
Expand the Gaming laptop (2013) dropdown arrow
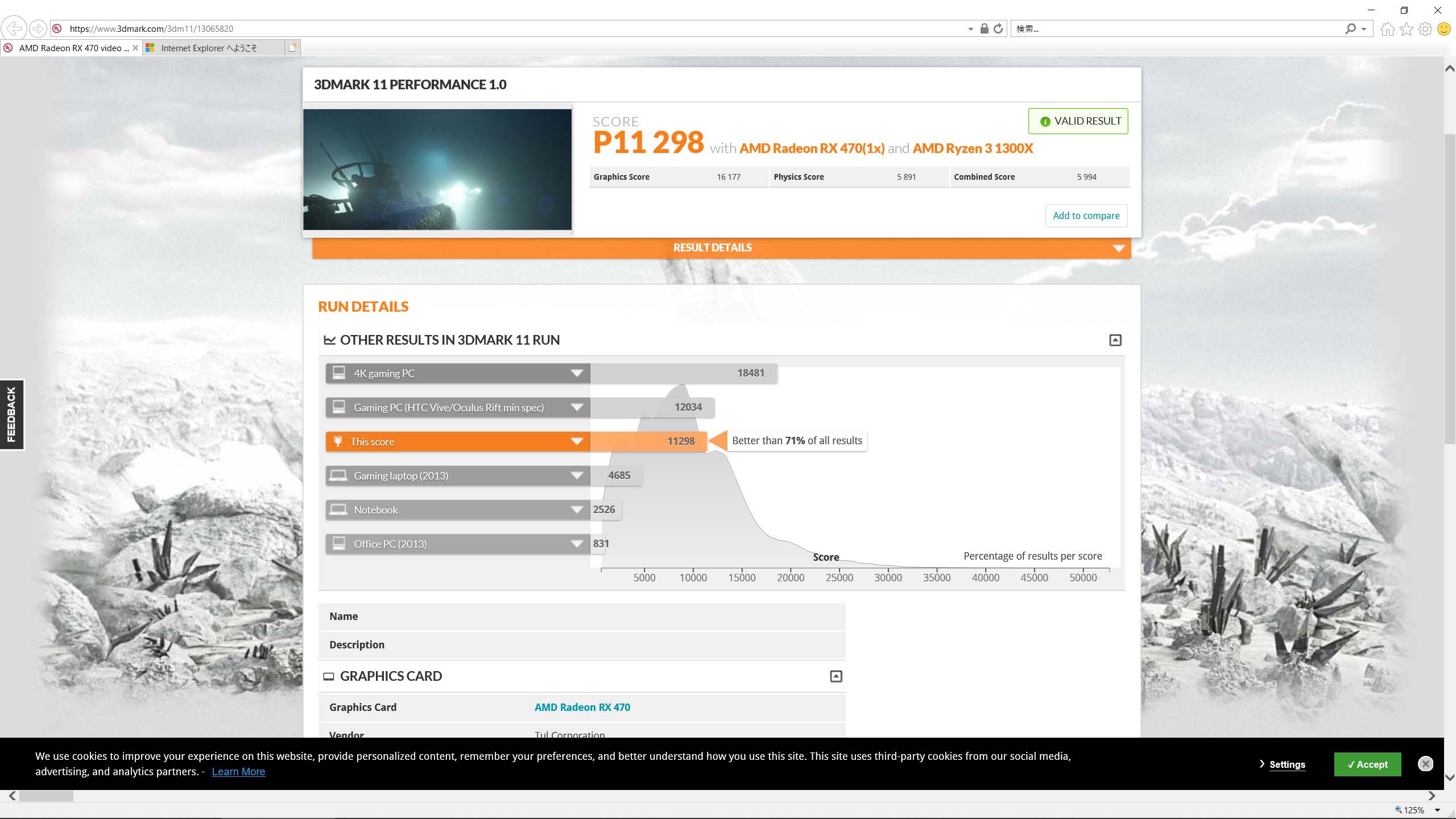click(x=577, y=475)
